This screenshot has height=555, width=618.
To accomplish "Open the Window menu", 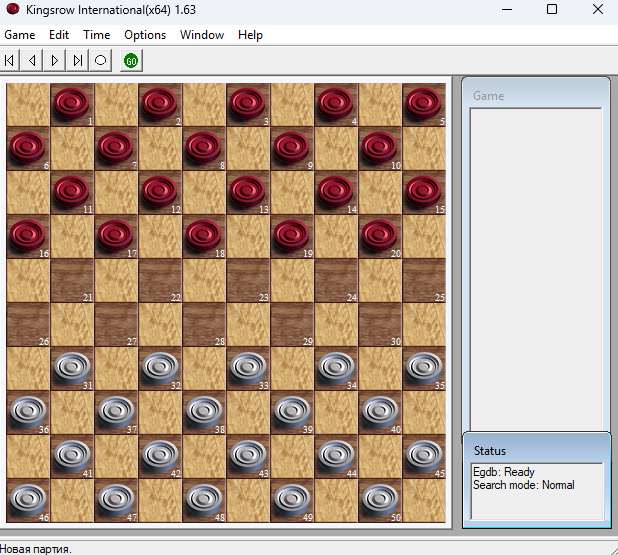I will pyautogui.click(x=202, y=35).
